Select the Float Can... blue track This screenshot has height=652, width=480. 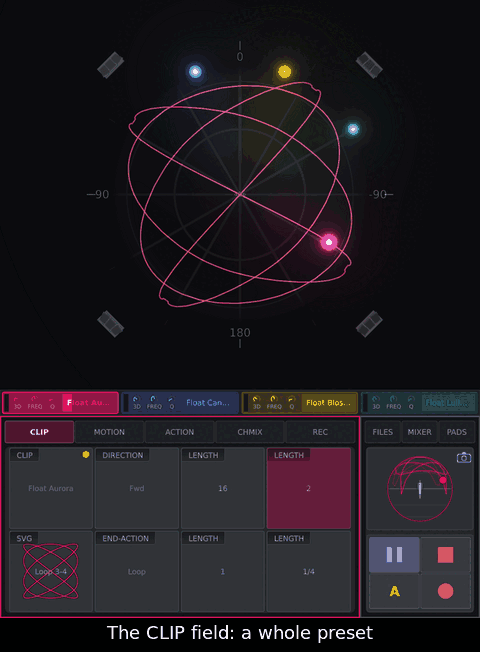pos(180,403)
